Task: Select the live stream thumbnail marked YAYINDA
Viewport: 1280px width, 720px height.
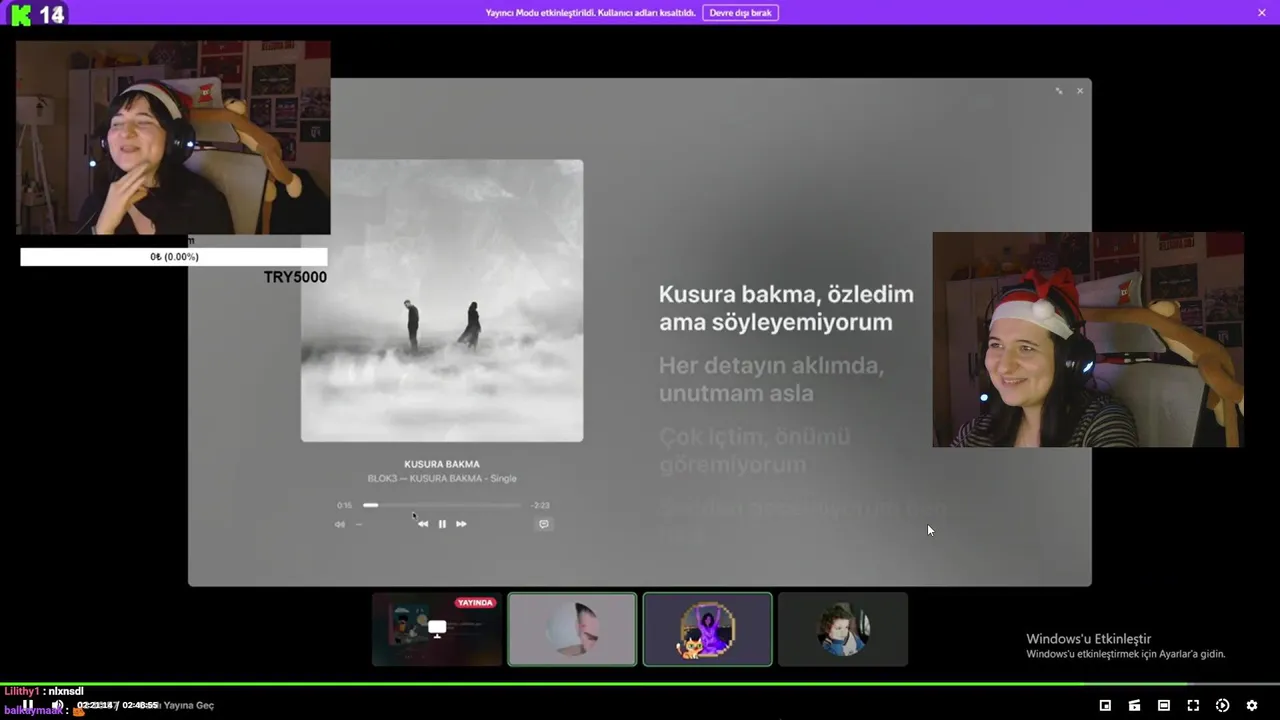Action: [437, 629]
